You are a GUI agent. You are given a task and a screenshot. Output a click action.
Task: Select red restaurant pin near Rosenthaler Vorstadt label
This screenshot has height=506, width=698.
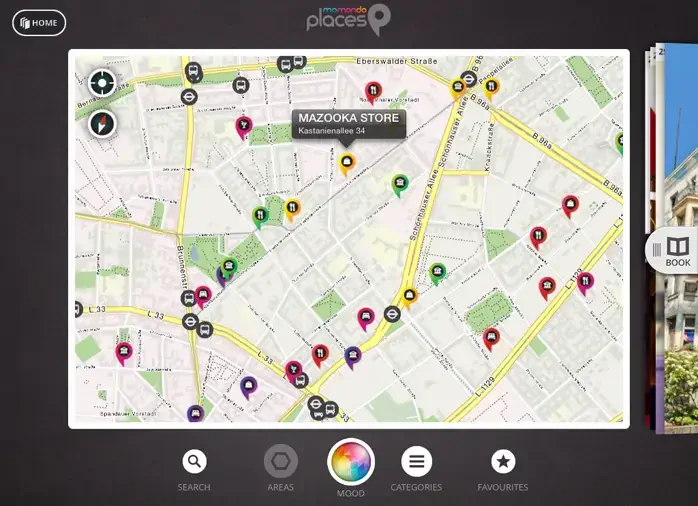[373, 93]
